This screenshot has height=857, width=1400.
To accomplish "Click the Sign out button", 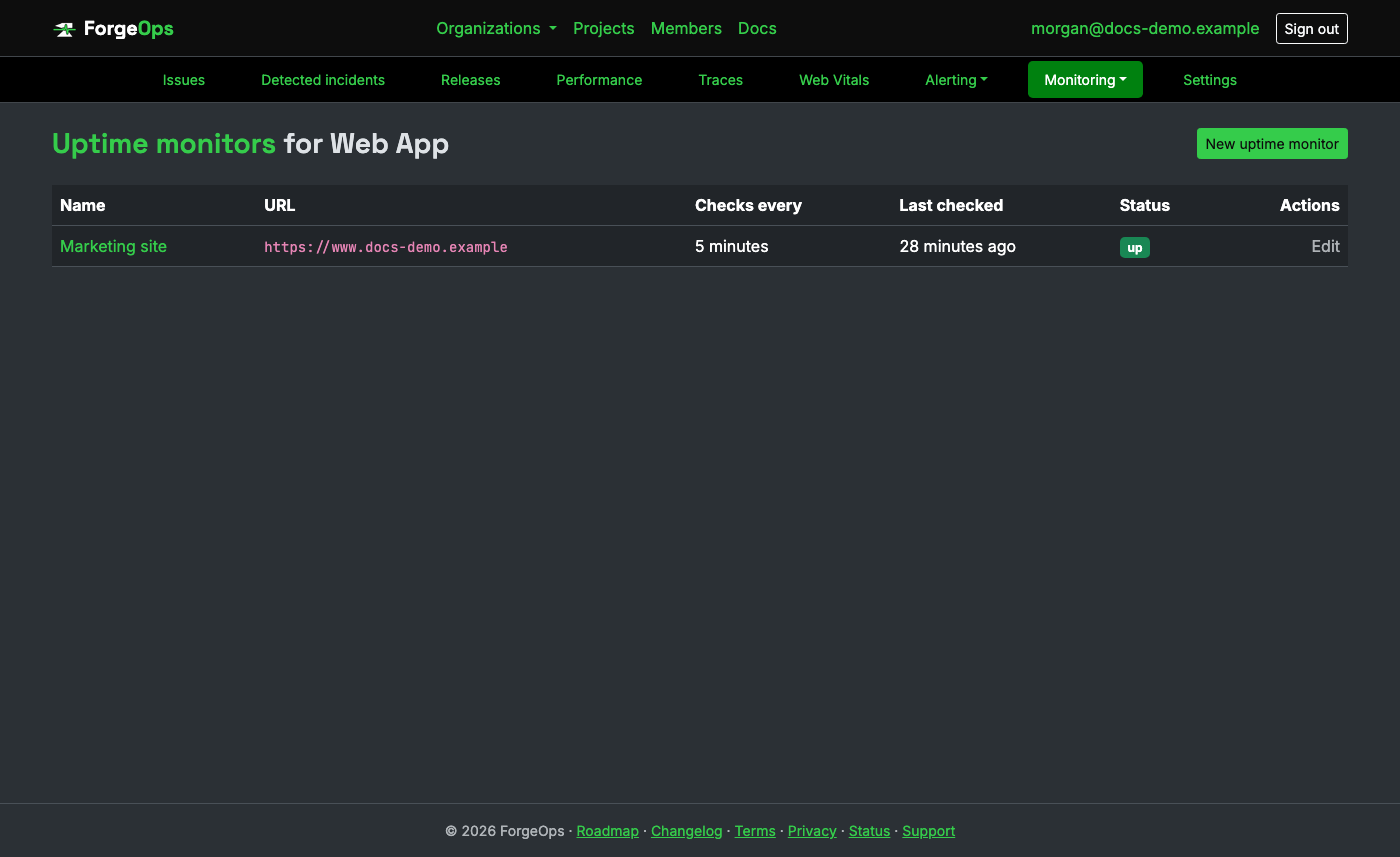I will coord(1311,28).
